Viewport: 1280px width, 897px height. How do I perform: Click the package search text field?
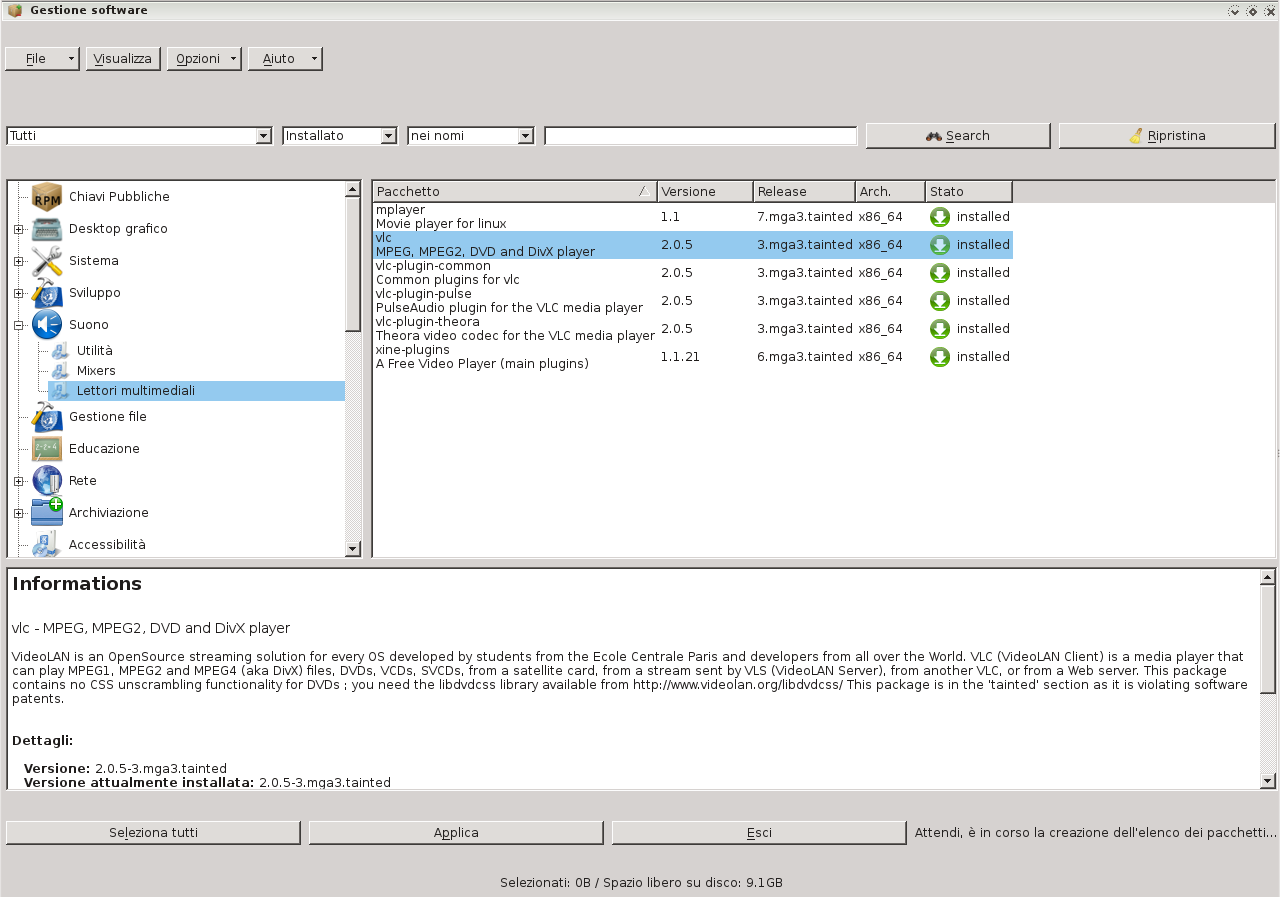click(x=700, y=136)
